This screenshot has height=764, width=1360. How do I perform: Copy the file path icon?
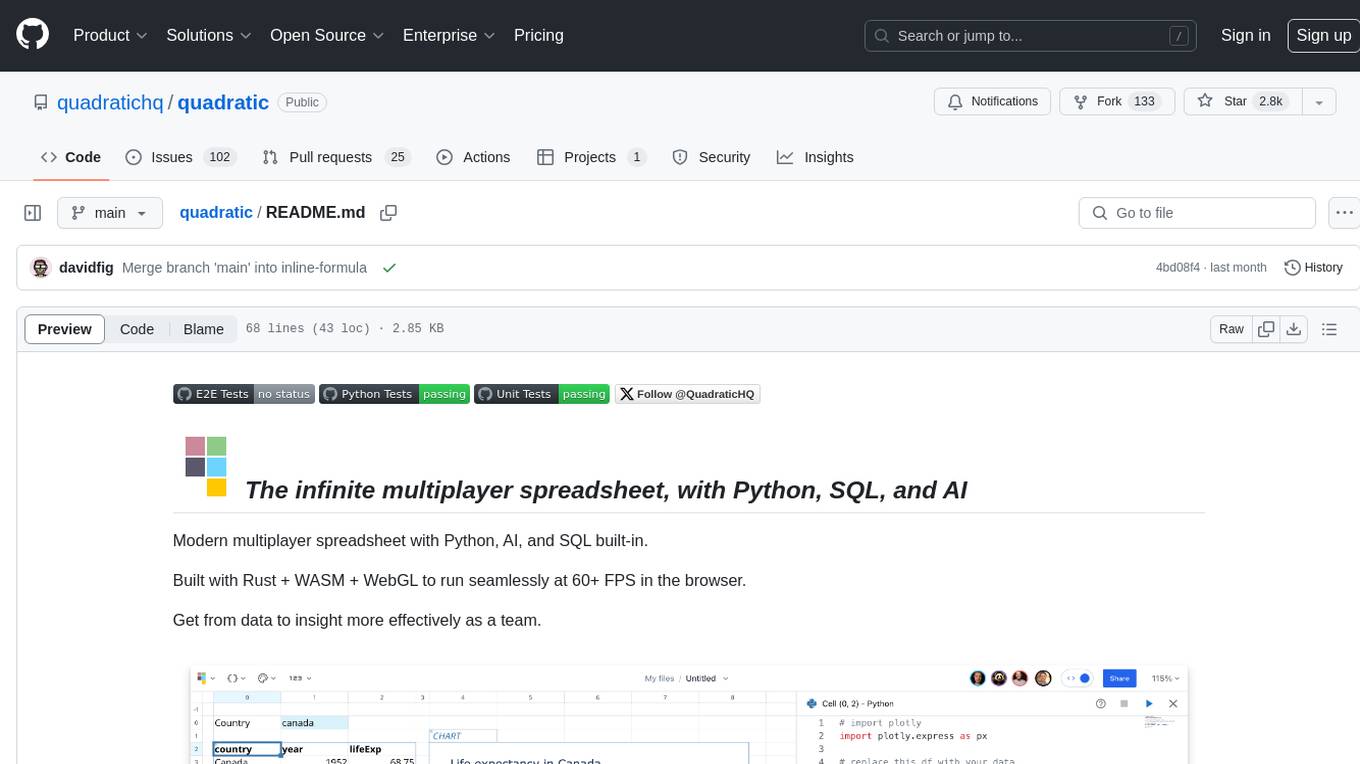[389, 212]
